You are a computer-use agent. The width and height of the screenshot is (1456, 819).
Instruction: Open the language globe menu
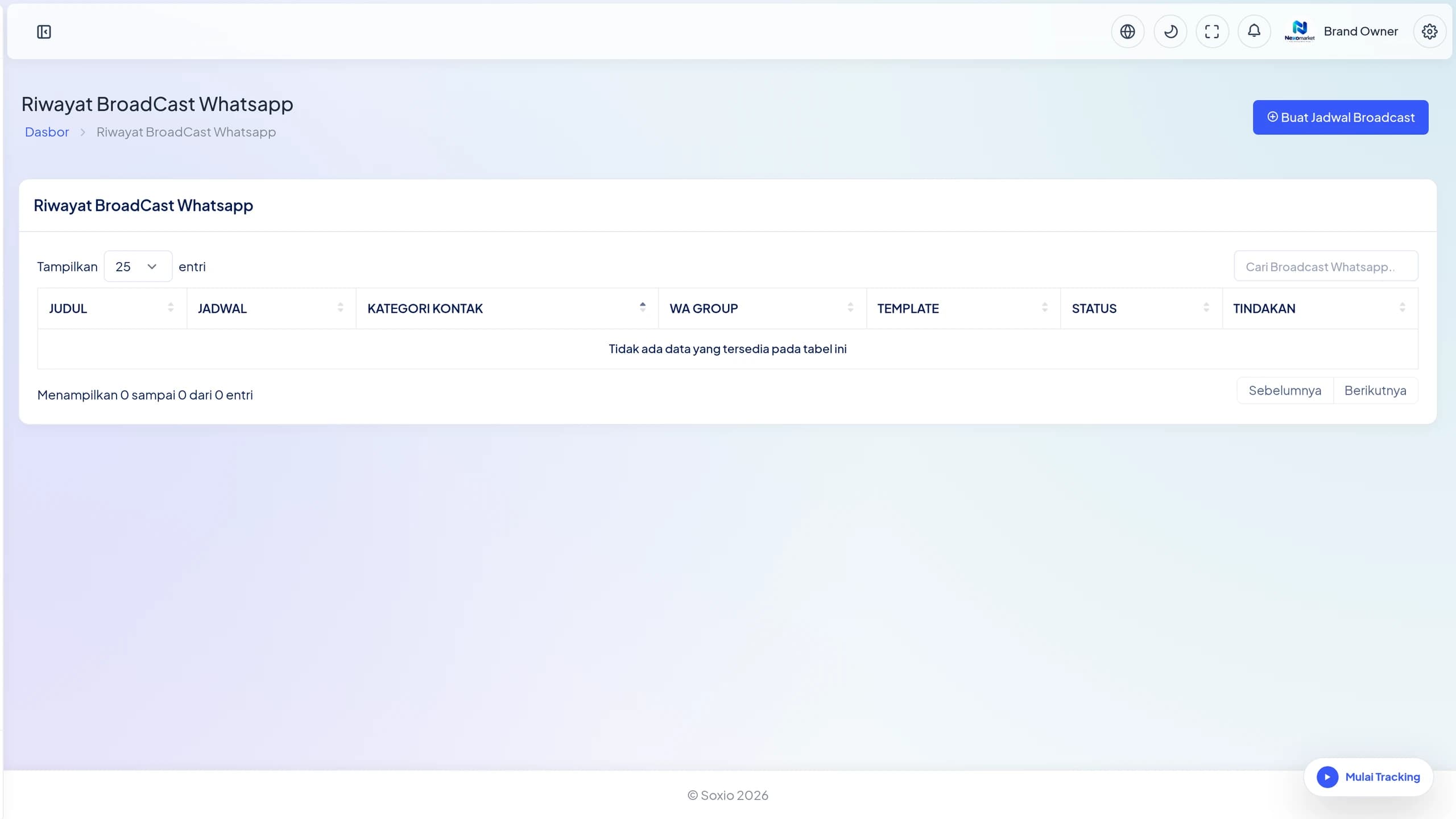coord(1127,31)
